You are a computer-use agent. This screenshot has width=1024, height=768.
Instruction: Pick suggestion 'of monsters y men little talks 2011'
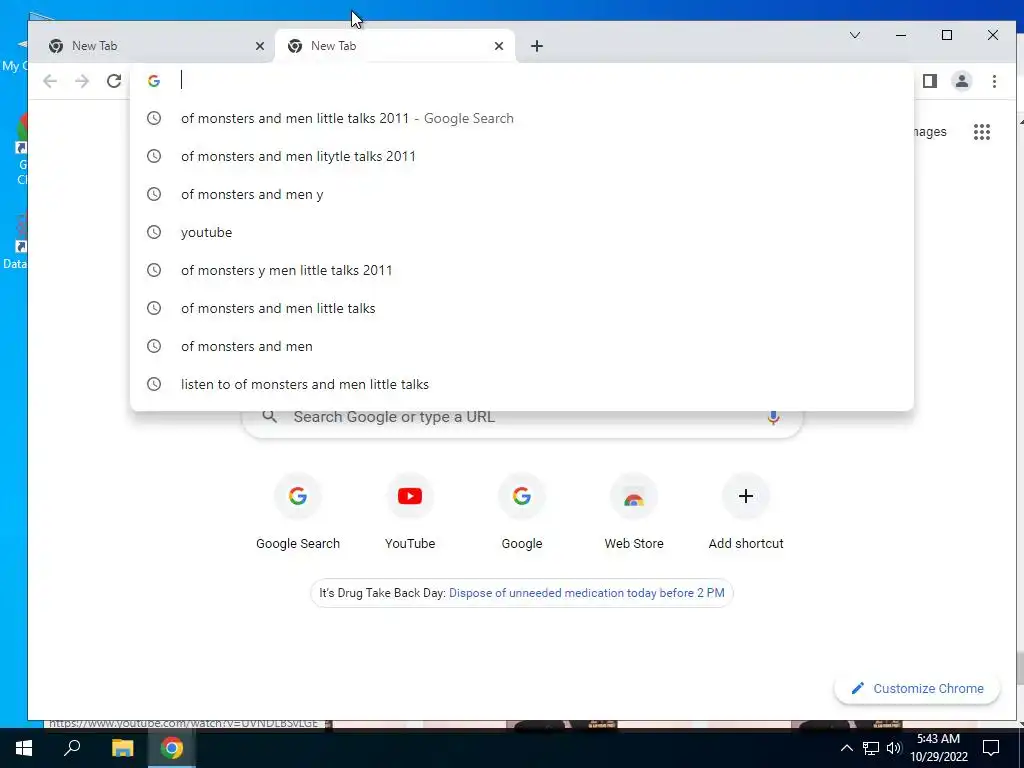(x=522, y=270)
